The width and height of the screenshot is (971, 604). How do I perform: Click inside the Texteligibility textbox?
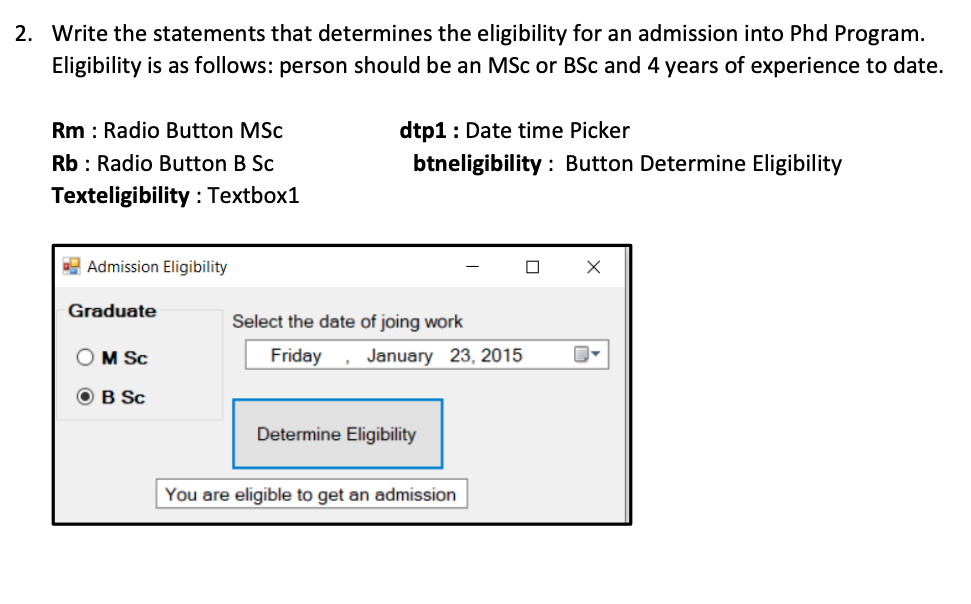click(x=310, y=493)
